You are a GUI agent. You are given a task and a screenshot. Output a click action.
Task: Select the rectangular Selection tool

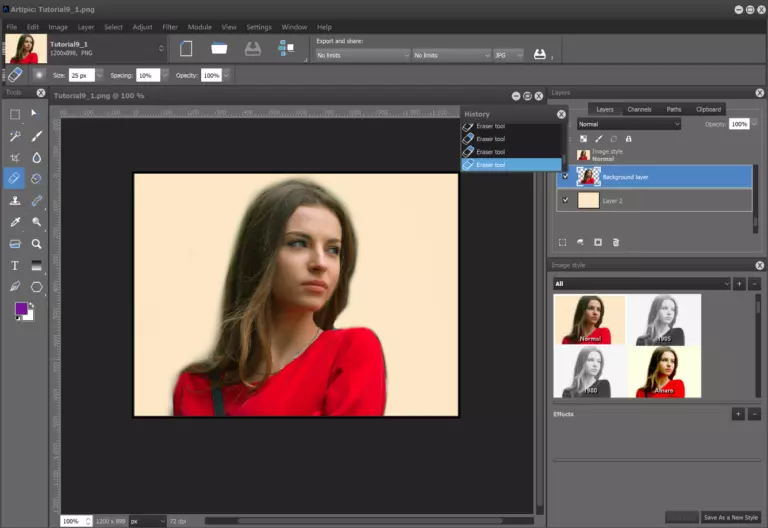(x=15, y=114)
